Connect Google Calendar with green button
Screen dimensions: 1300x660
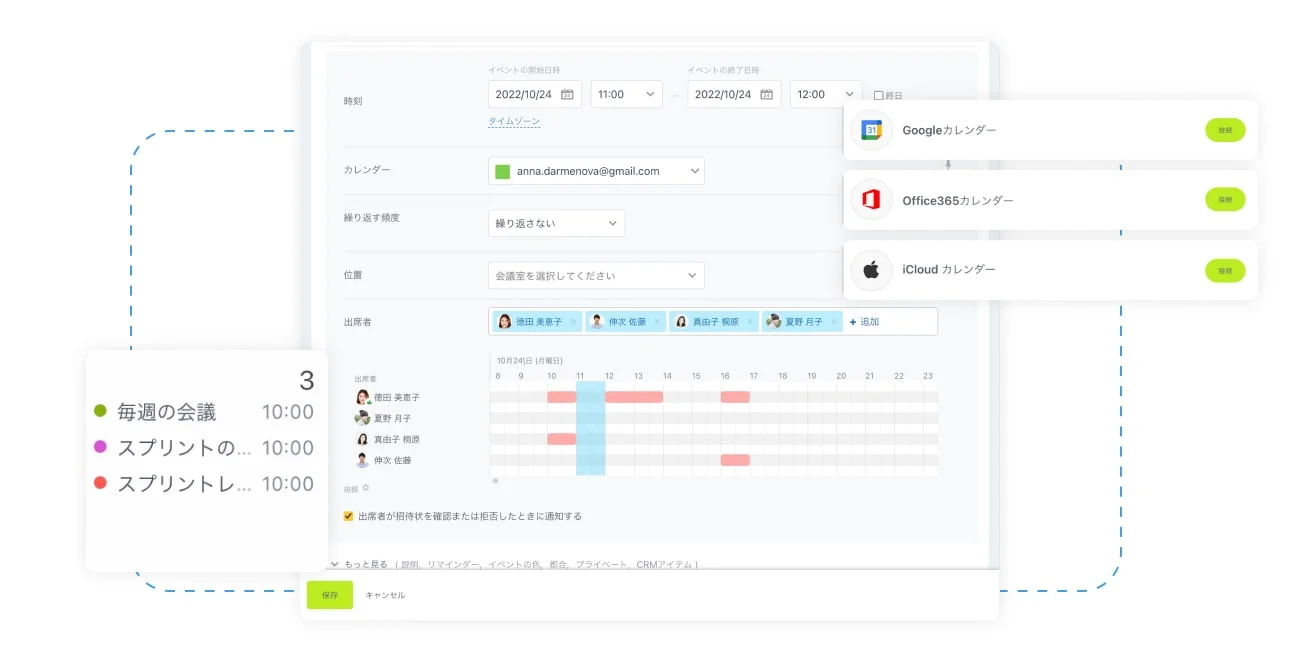1225,130
